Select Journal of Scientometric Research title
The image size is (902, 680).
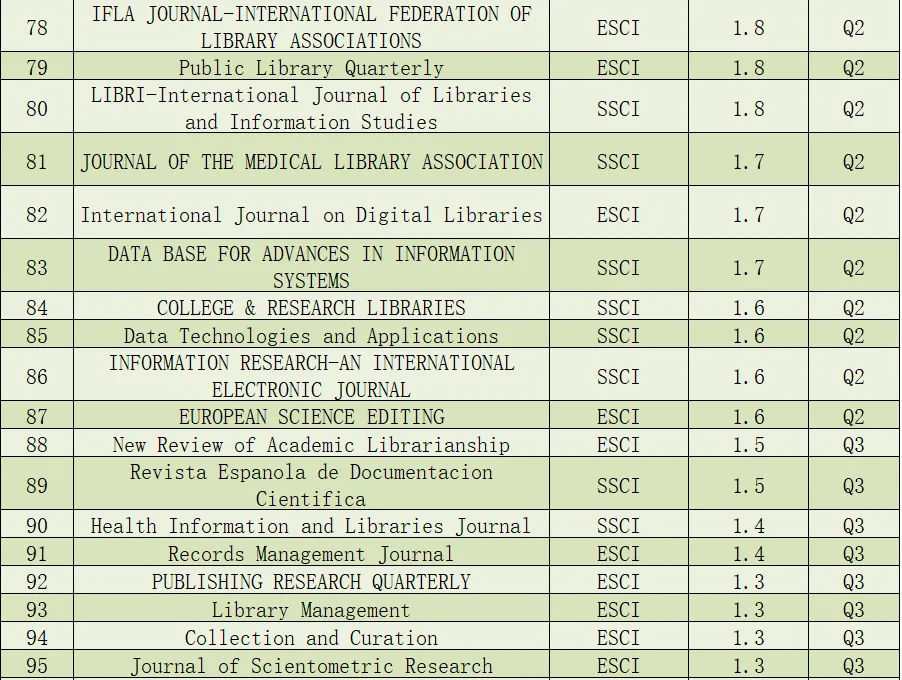311,666
